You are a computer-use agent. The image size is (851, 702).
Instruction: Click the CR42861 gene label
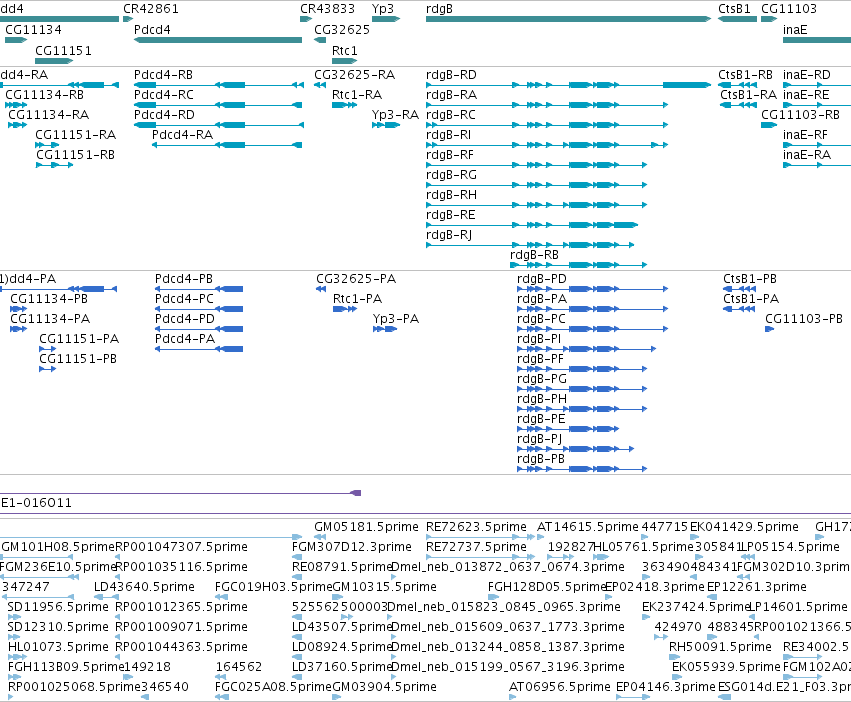[151, 9]
